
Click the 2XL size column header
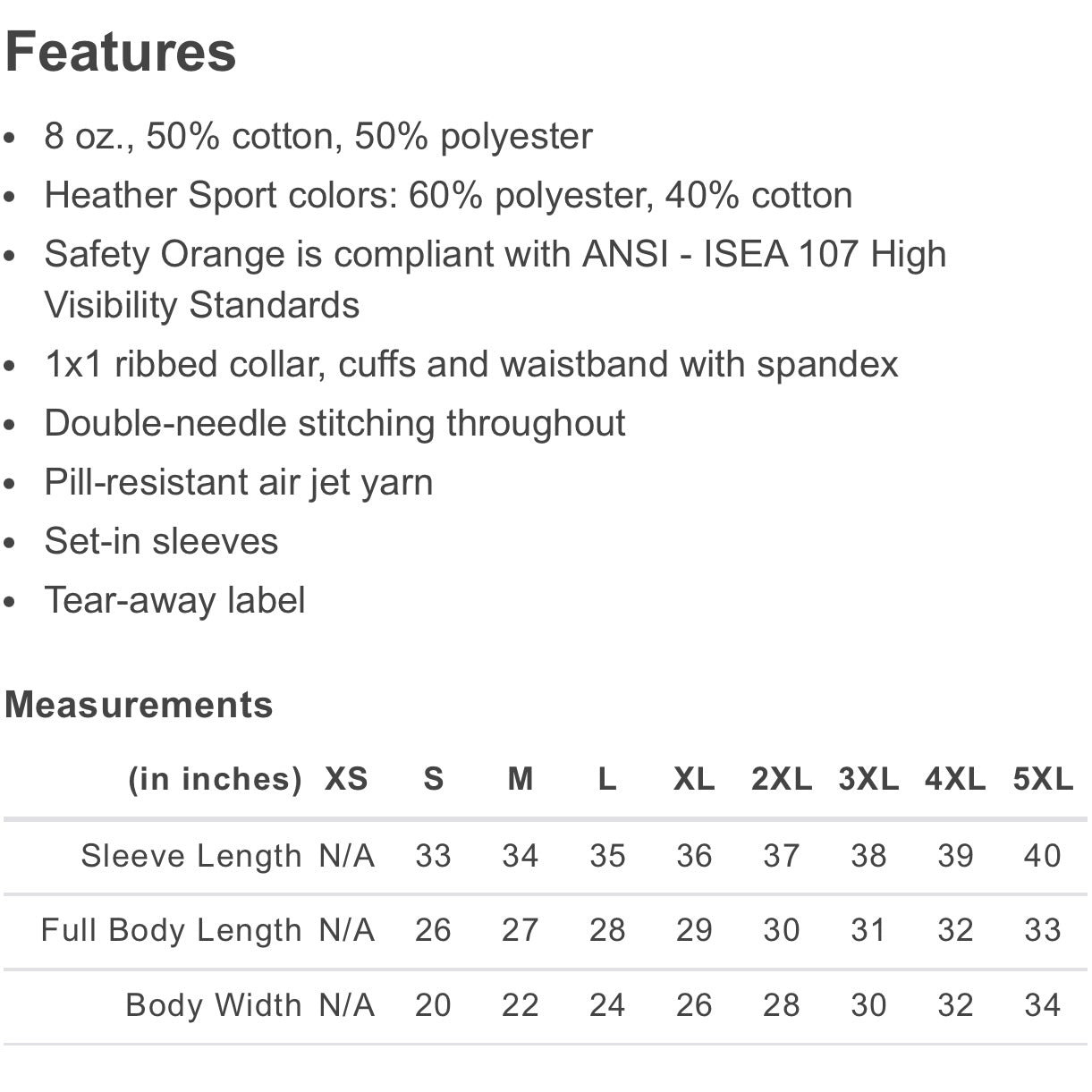point(782,779)
